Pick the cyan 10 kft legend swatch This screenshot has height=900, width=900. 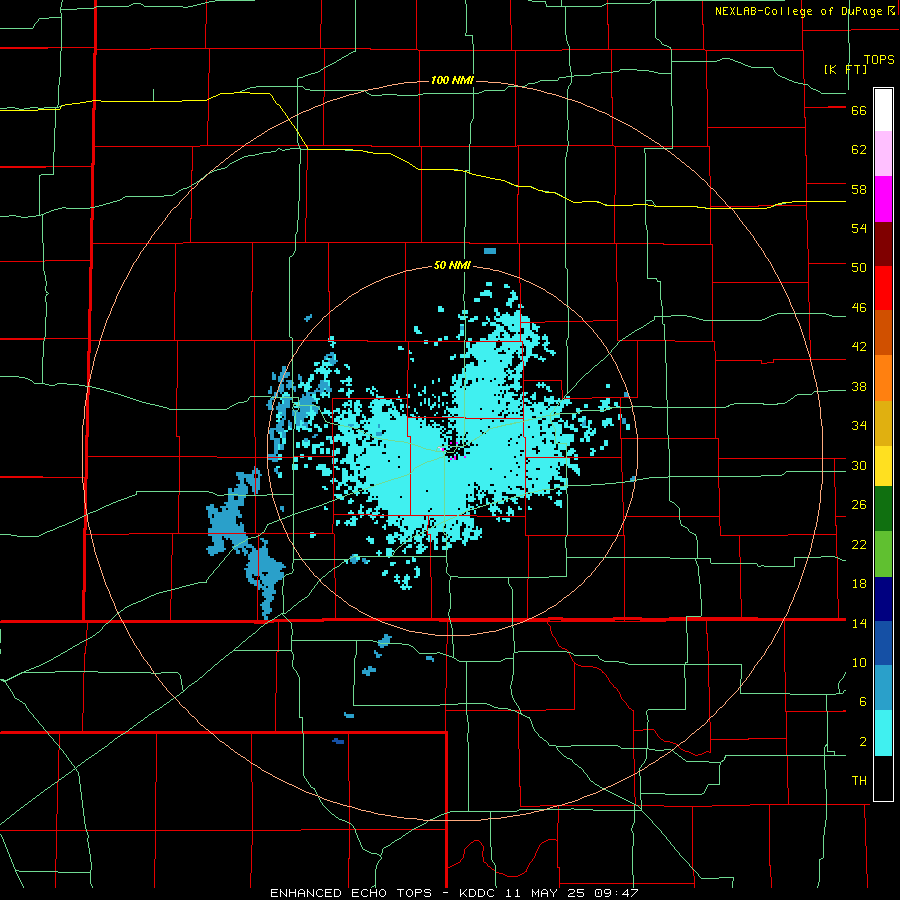[883, 733]
